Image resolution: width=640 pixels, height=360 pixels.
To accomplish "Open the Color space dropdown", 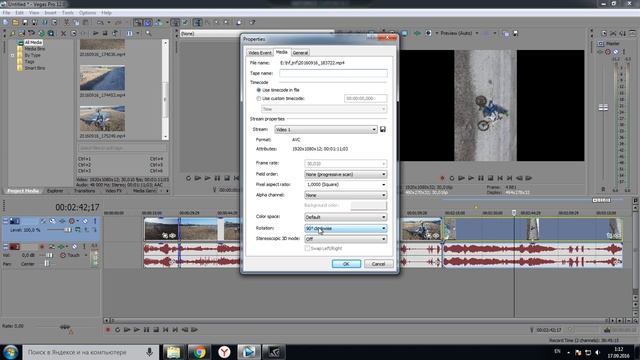I will [345, 217].
